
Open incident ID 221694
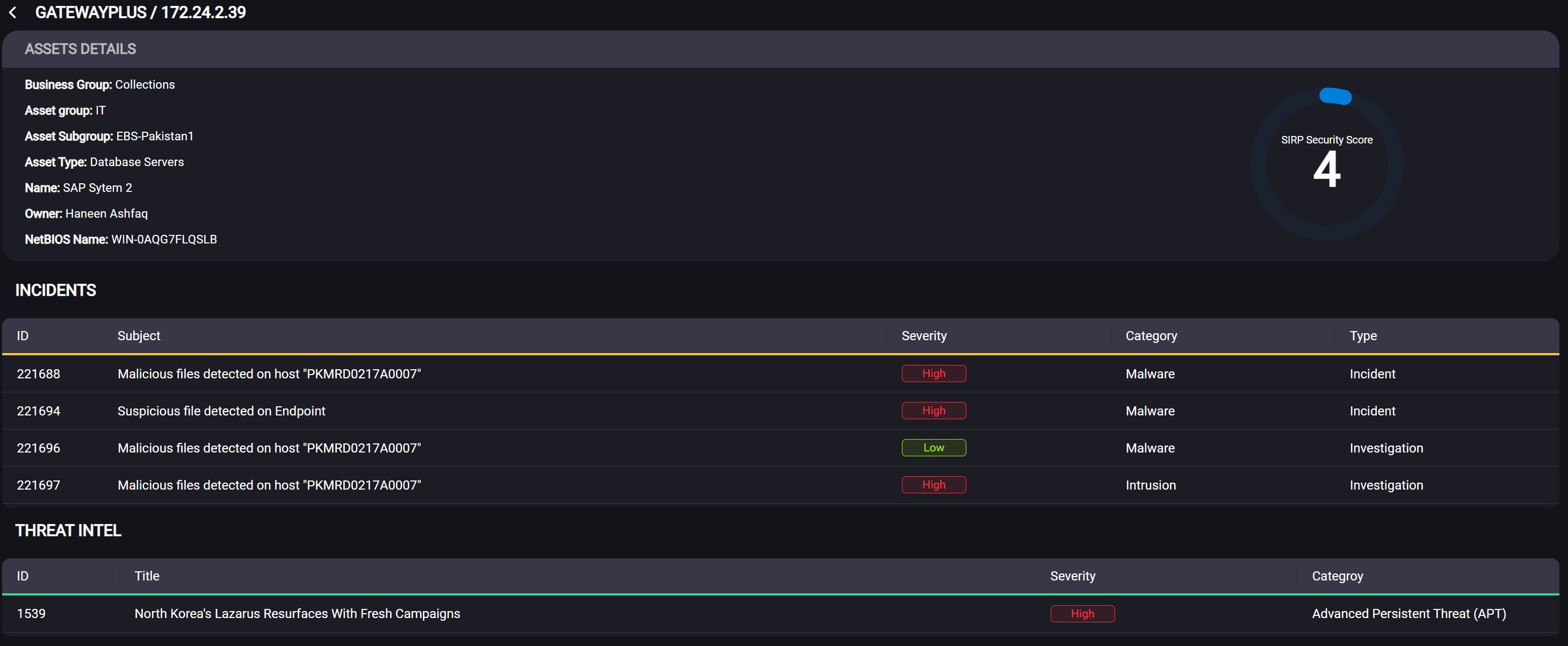(38, 411)
